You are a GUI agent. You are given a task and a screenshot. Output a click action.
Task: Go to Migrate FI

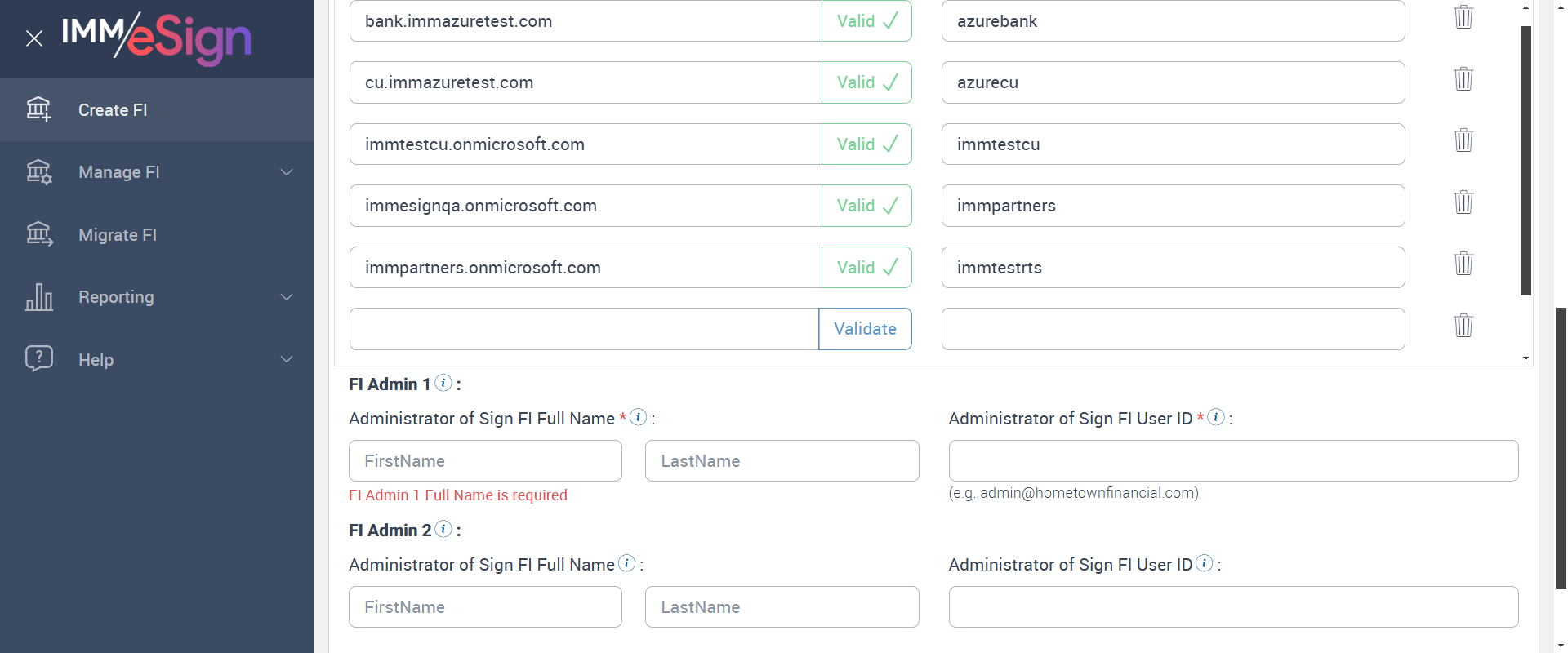tap(118, 235)
